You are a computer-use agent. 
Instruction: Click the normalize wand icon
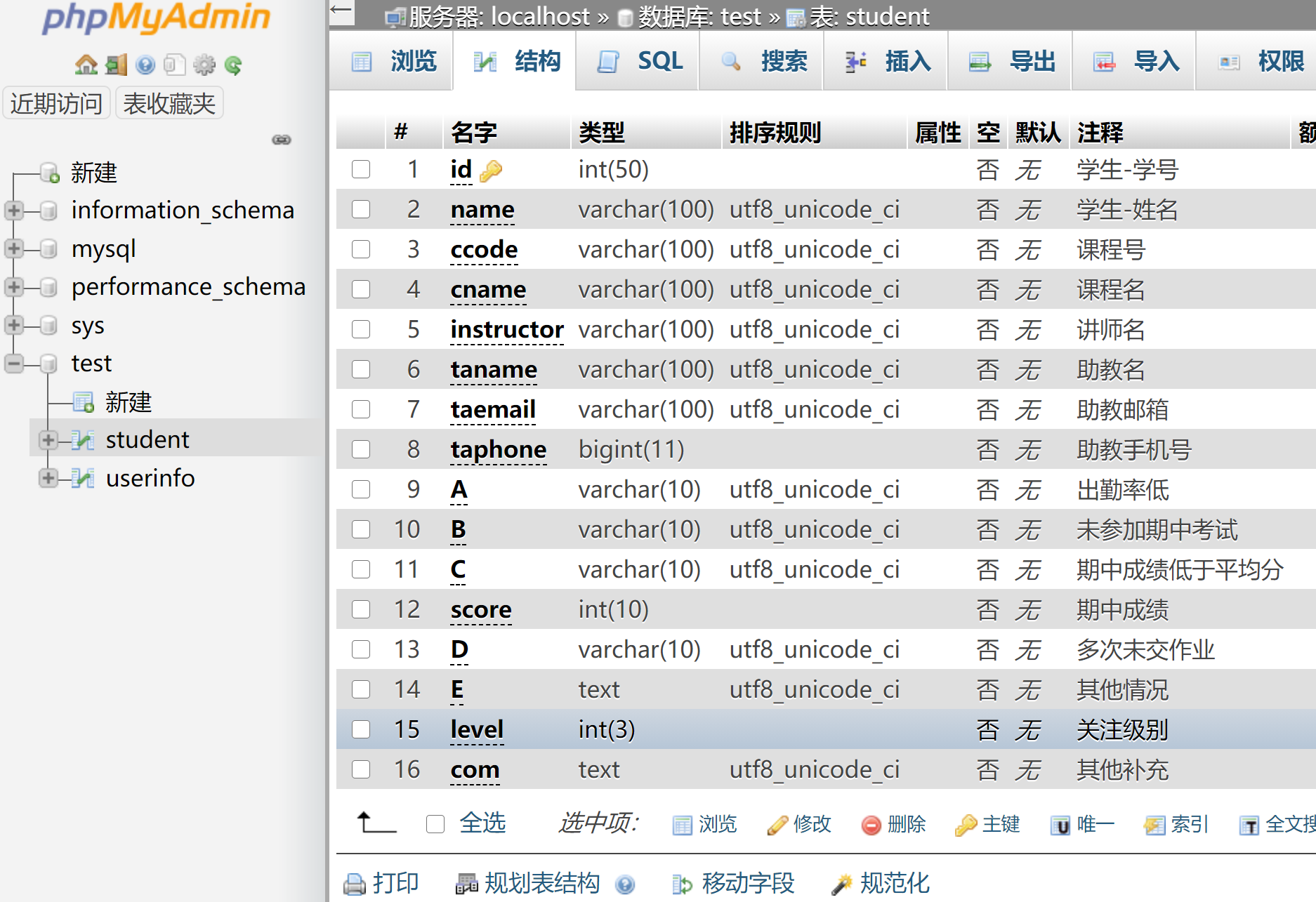tap(841, 884)
